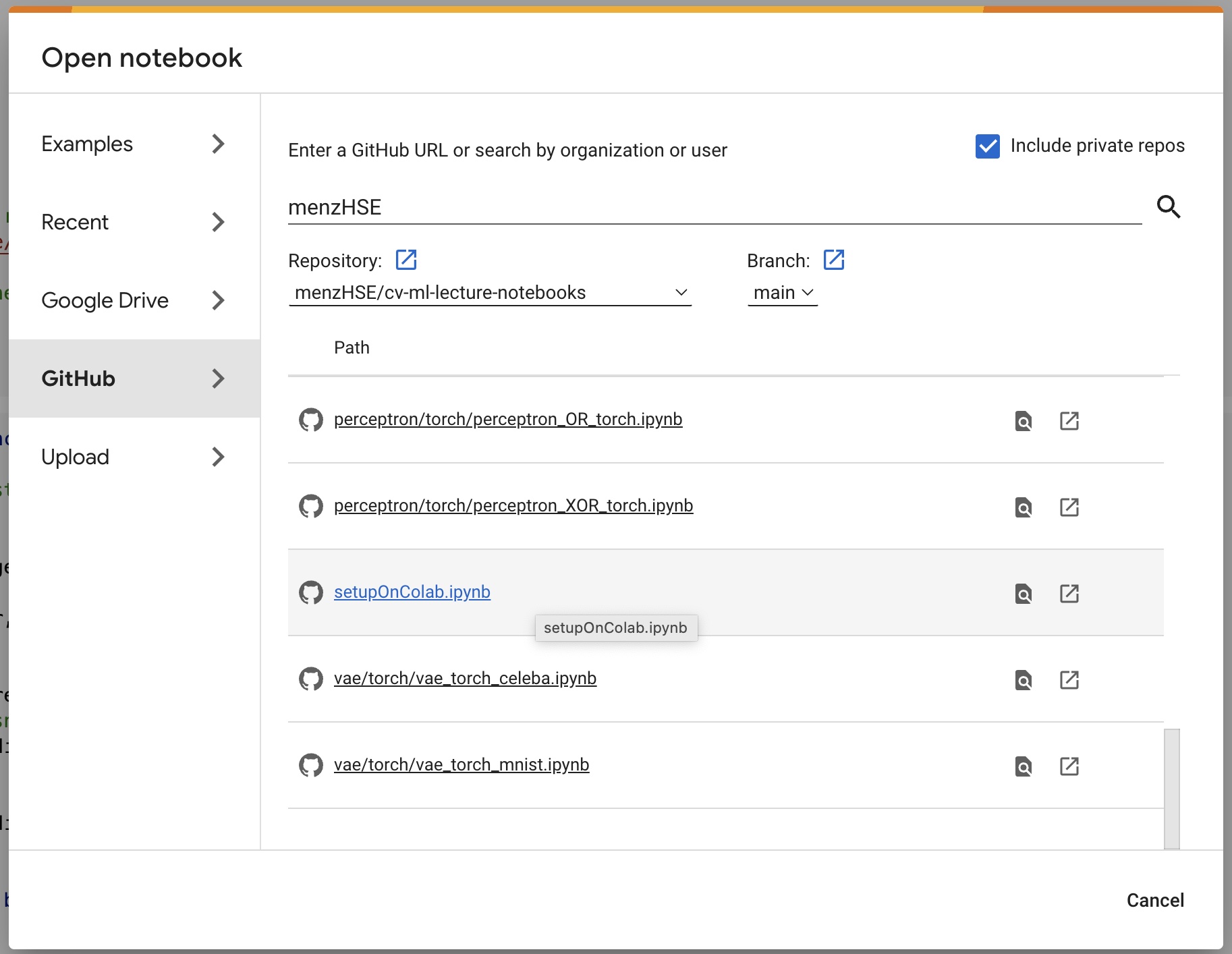Open vae_torch_celeba.ipynb in new tab icon
1232x954 pixels.
click(1069, 680)
